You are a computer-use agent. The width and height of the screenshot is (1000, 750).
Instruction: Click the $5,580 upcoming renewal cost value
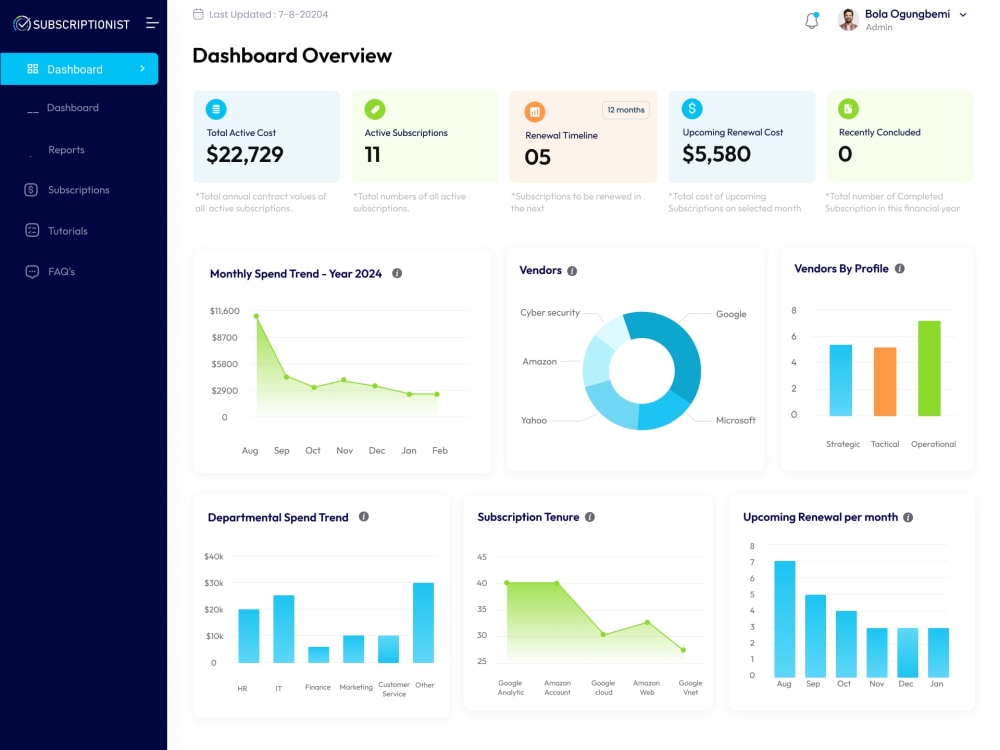pos(716,154)
